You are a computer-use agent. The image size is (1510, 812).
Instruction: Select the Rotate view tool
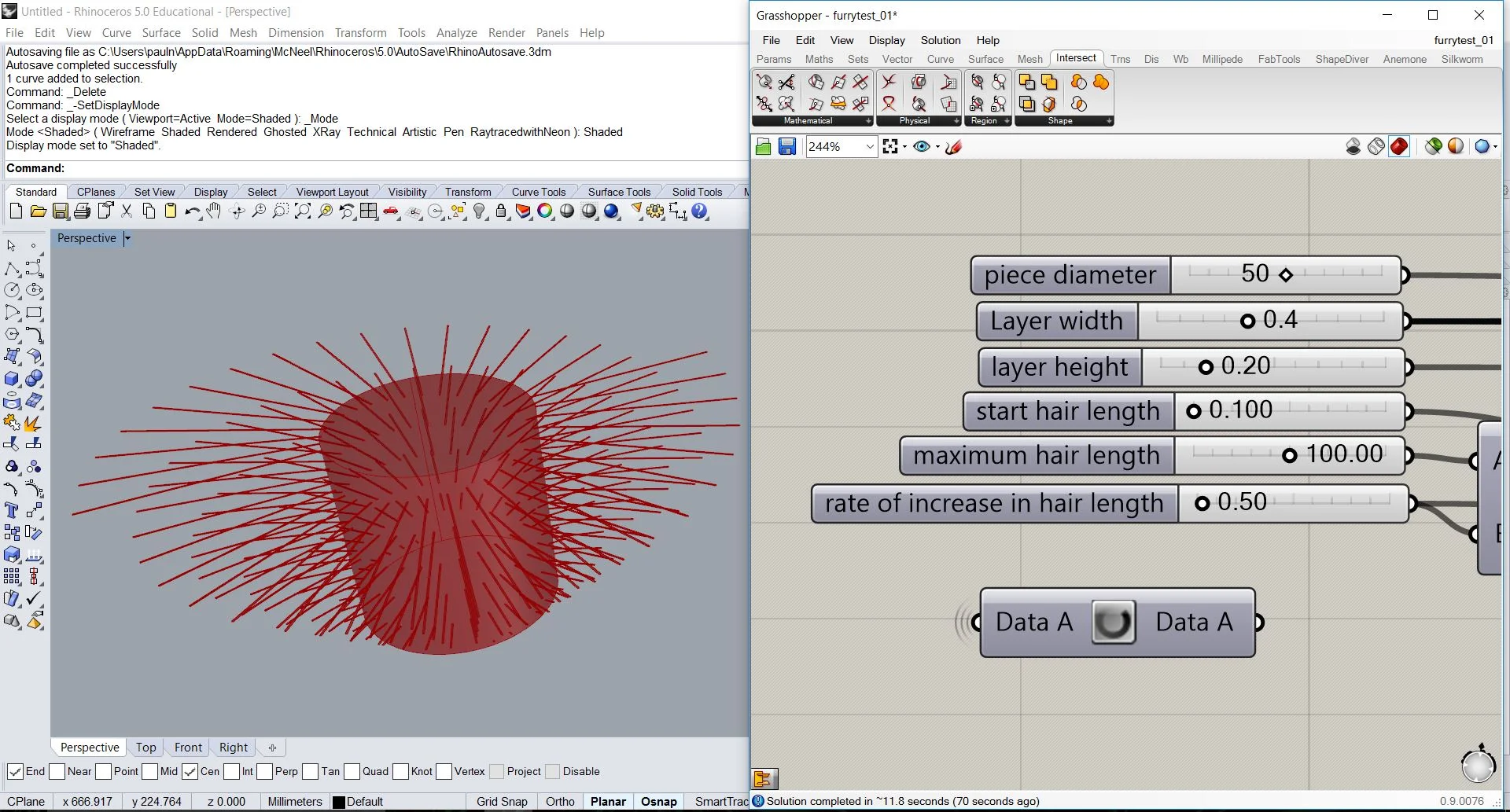tap(237, 211)
